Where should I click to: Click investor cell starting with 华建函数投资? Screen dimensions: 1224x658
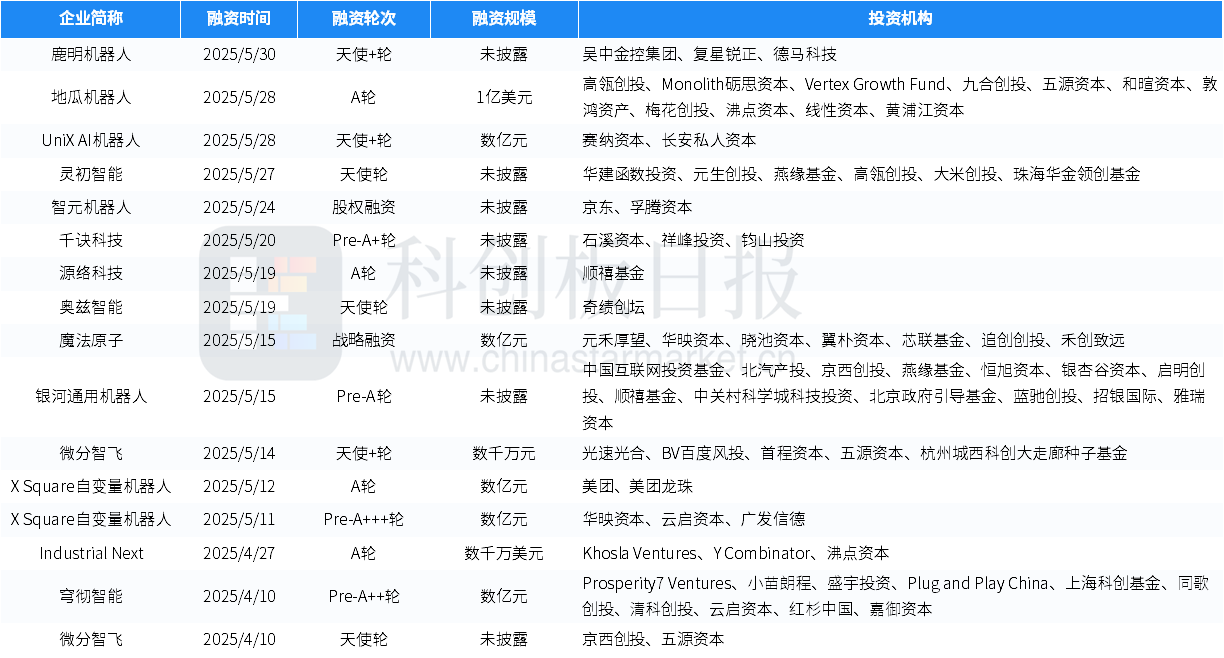point(861,174)
